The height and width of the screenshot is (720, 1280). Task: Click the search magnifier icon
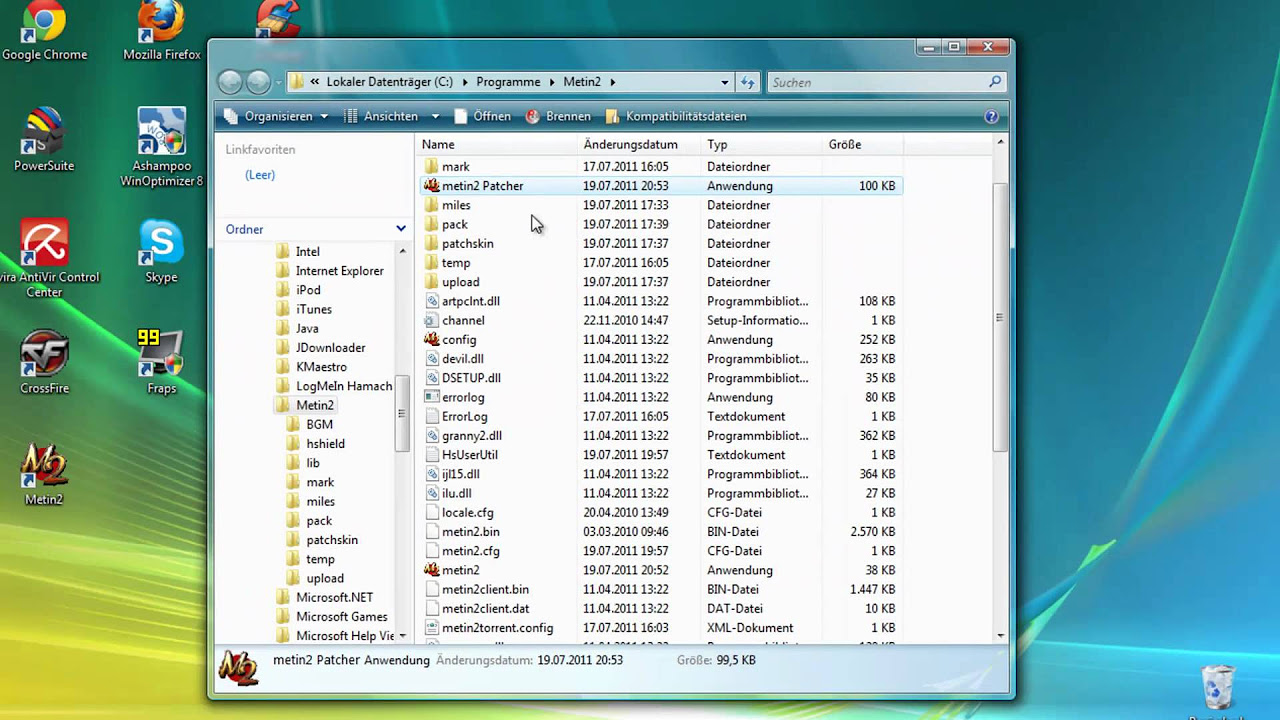995,82
